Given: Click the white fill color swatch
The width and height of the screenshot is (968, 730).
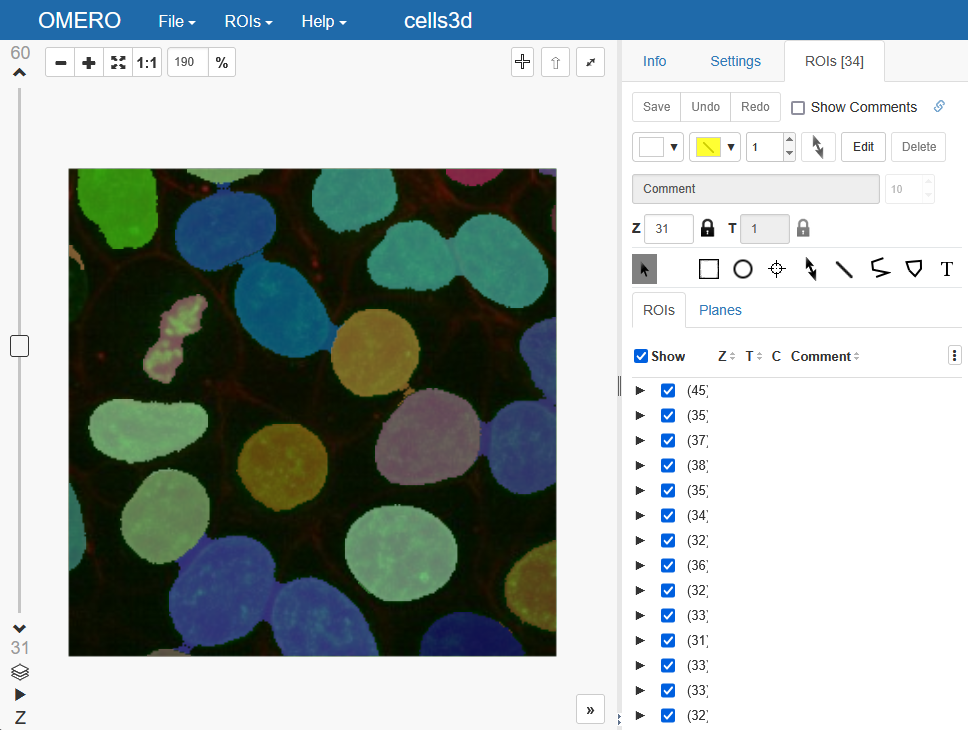Looking at the screenshot, I should click(x=651, y=147).
